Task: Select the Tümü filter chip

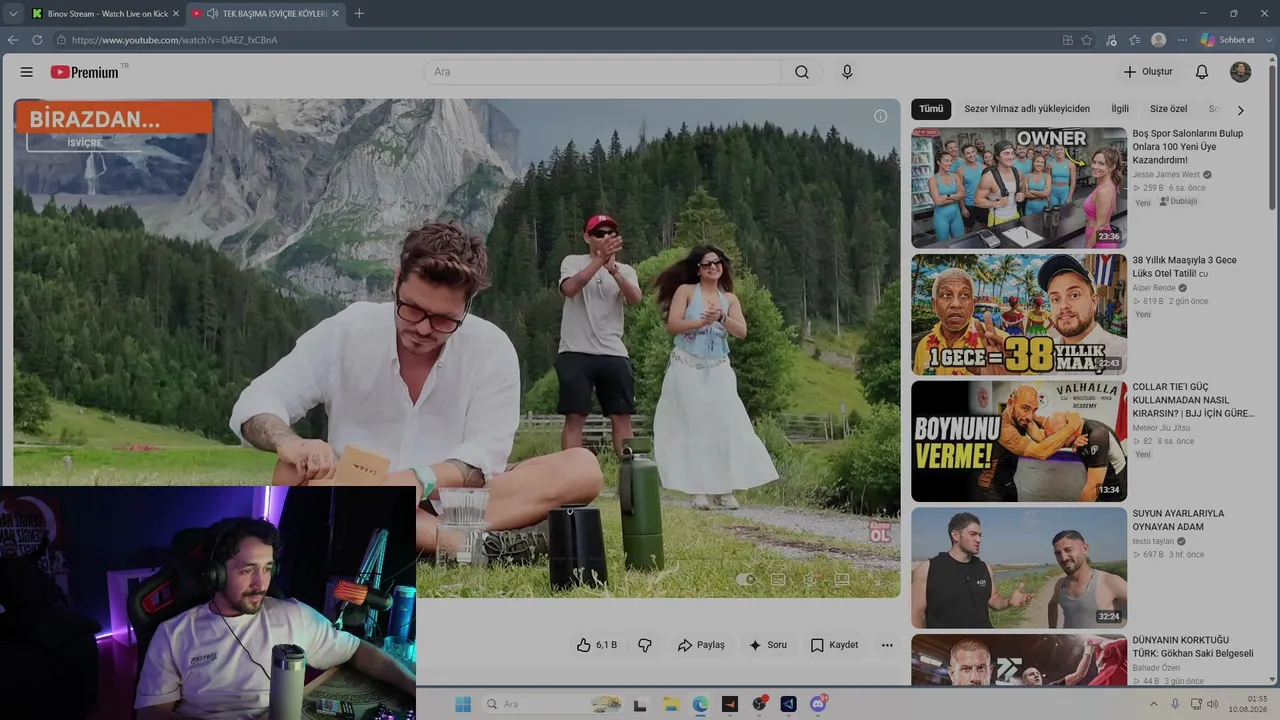Action: (931, 109)
